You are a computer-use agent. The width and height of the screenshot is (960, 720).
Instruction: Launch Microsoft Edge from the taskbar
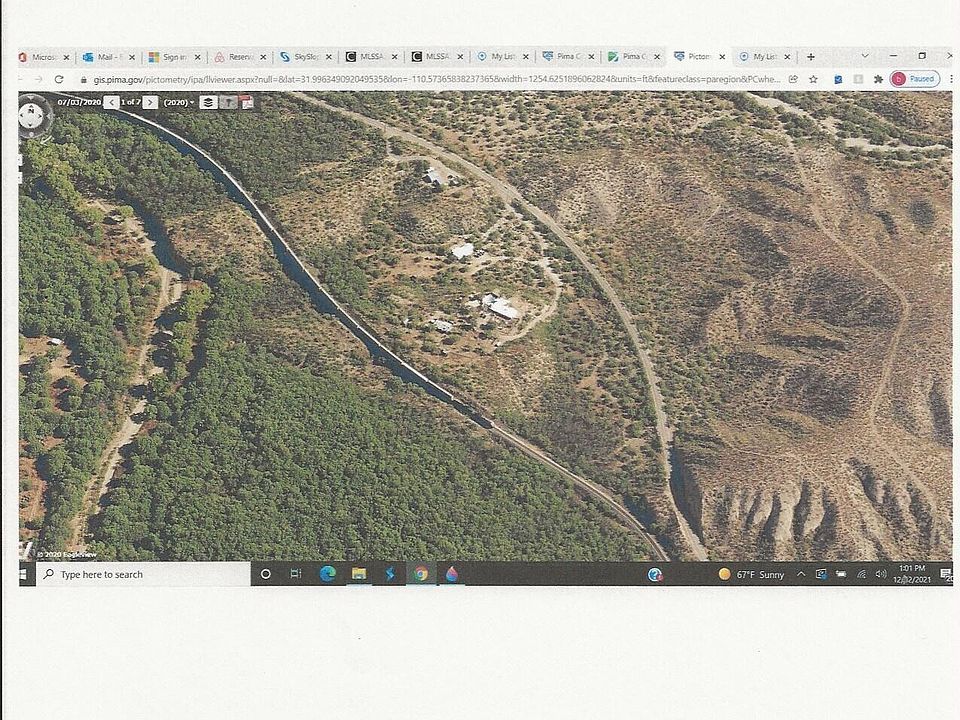(x=327, y=574)
